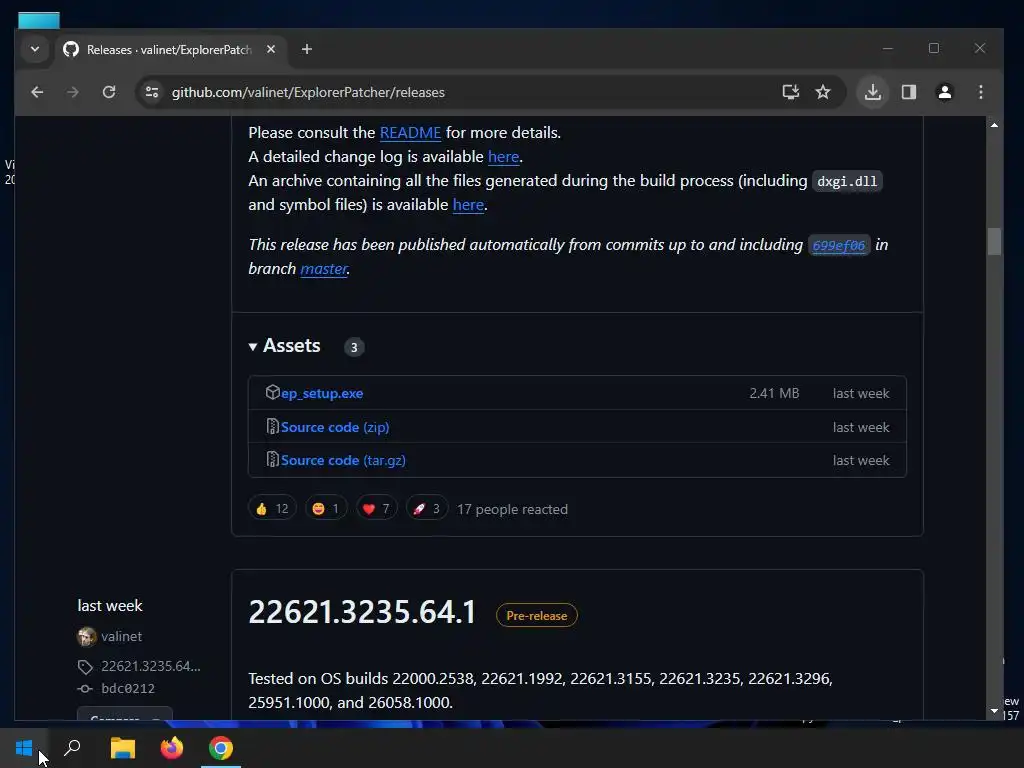Launch Firefox from taskbar
Screen dimensions: 1024x768
[x=172, y=748]
